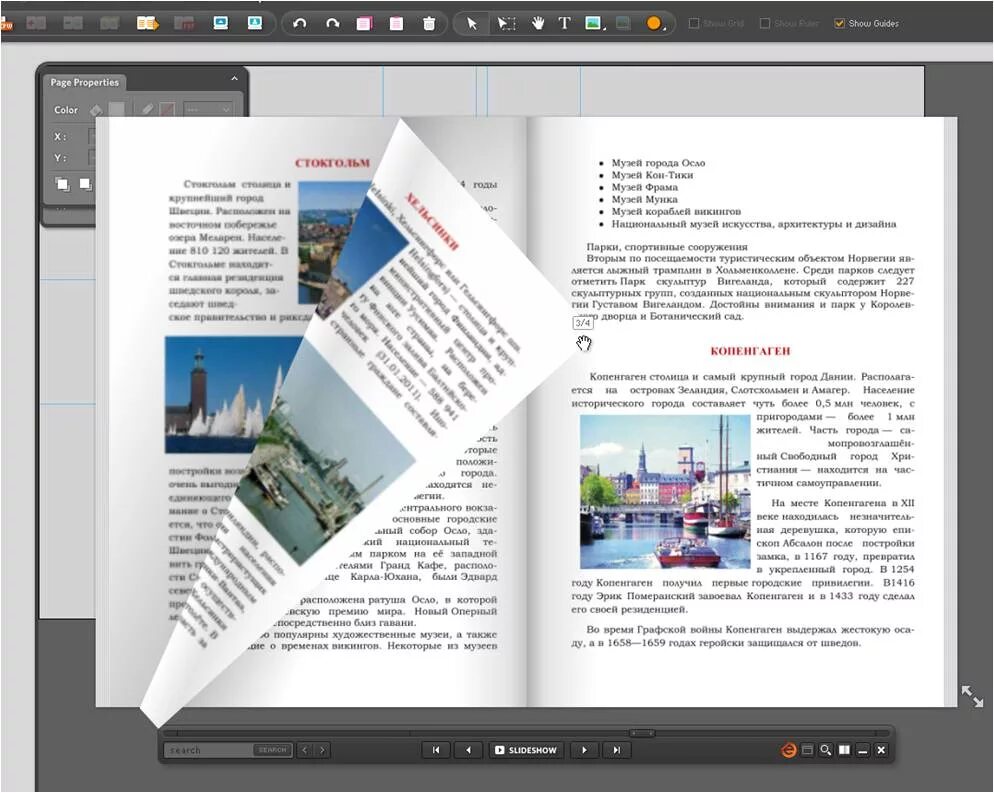Click the 3/4 page indicator tooltip

(583, 323)
